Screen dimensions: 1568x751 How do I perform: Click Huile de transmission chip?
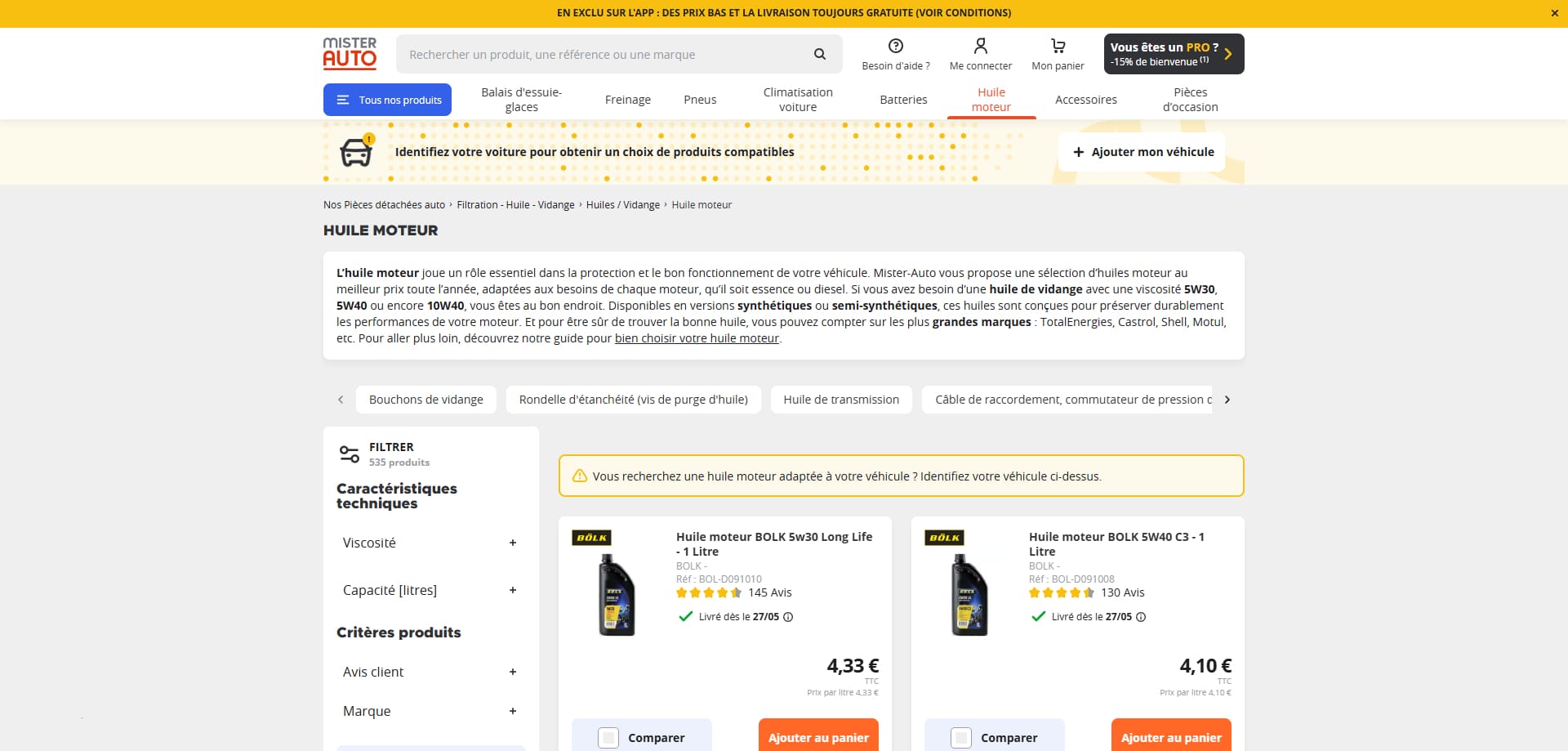point(841,400)
